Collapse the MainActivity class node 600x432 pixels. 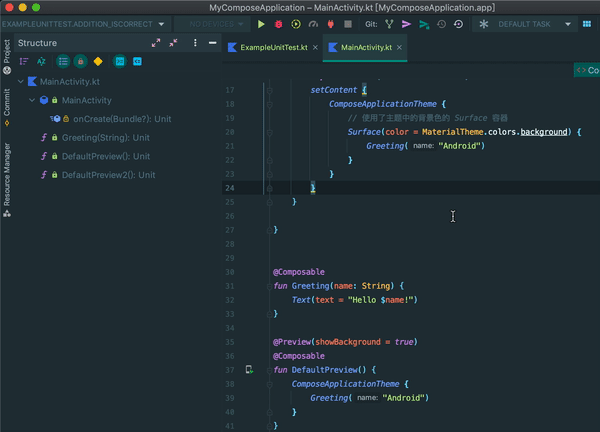click(32, 100)
